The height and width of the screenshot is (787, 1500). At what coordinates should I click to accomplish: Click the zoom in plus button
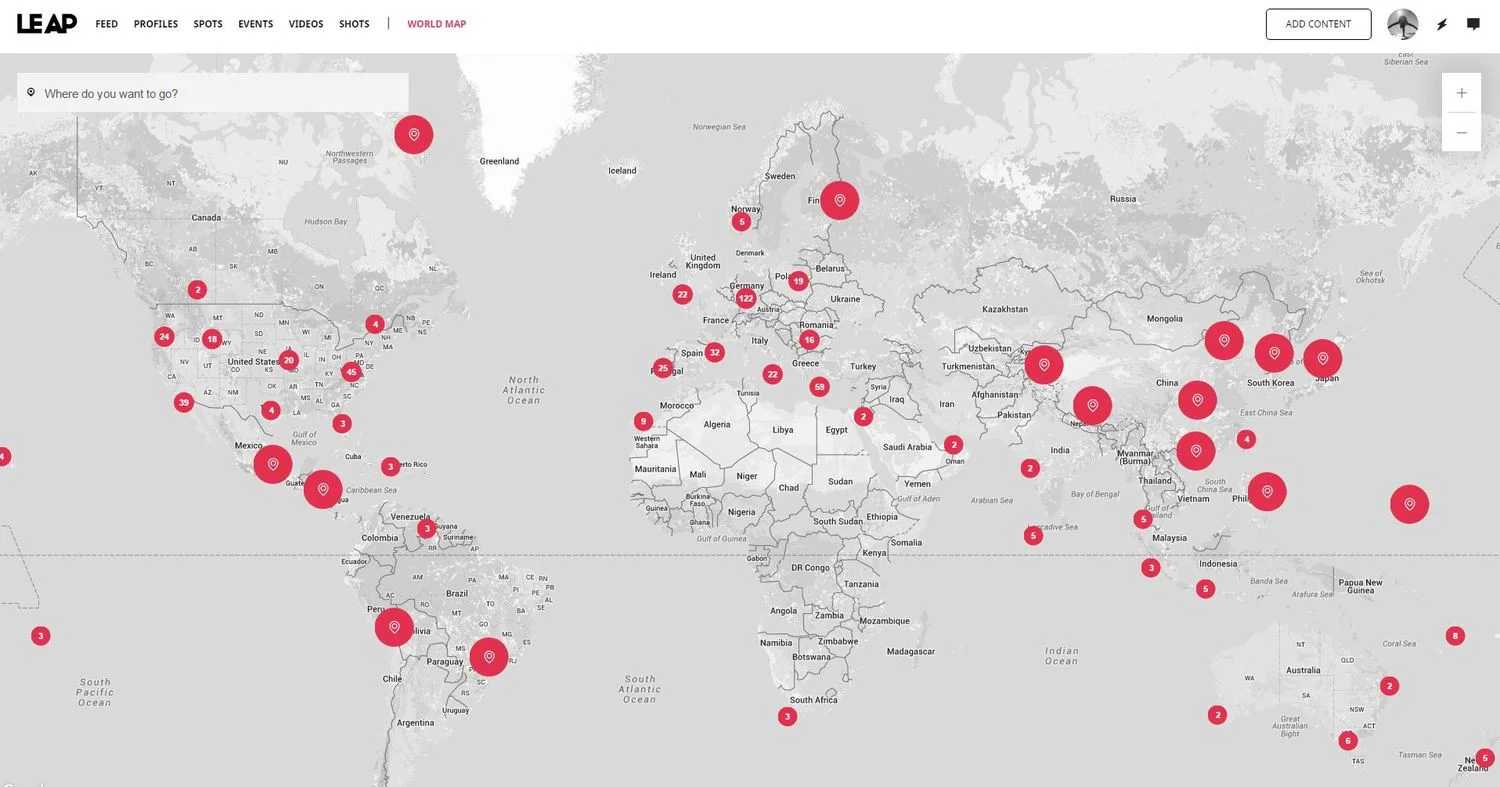[x=1461, y=93]
